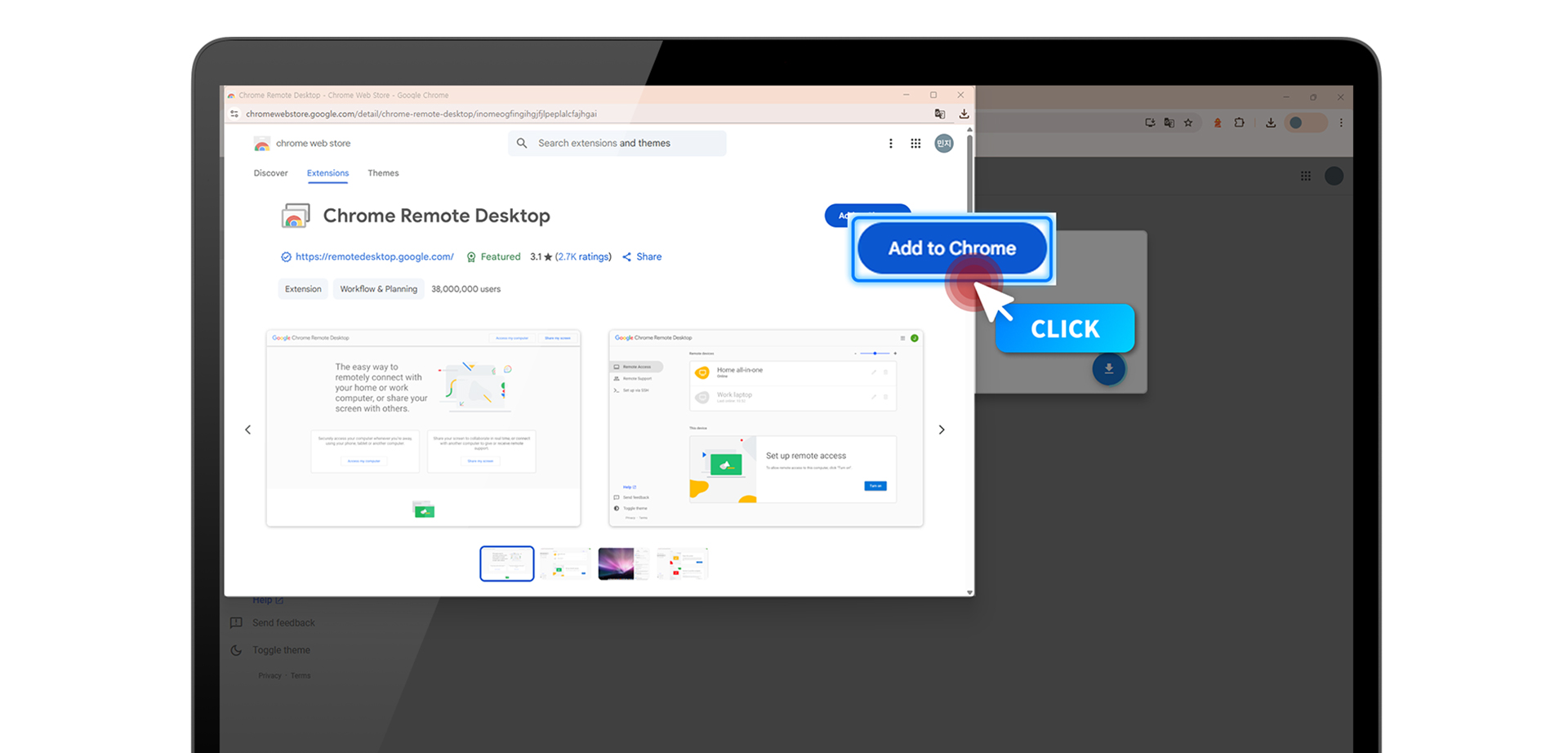Focus the Search extensions and themes field
The height and width of the screenshot is (753, 1568).
(x=617, y=143)
